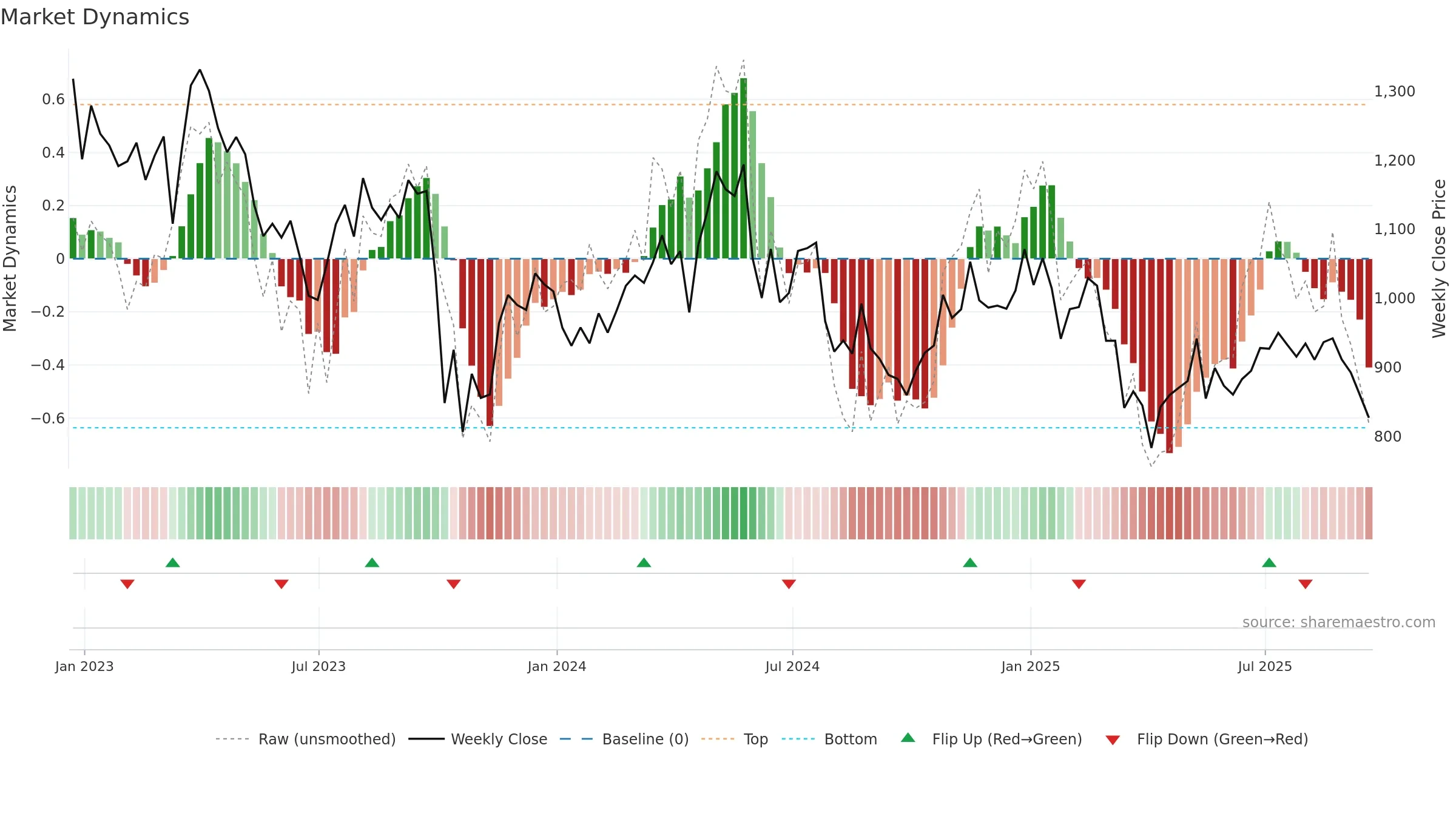Click the 0.6 left axis tick
The width and height of the screenshot is (1456, 819).
coord(53,99)
